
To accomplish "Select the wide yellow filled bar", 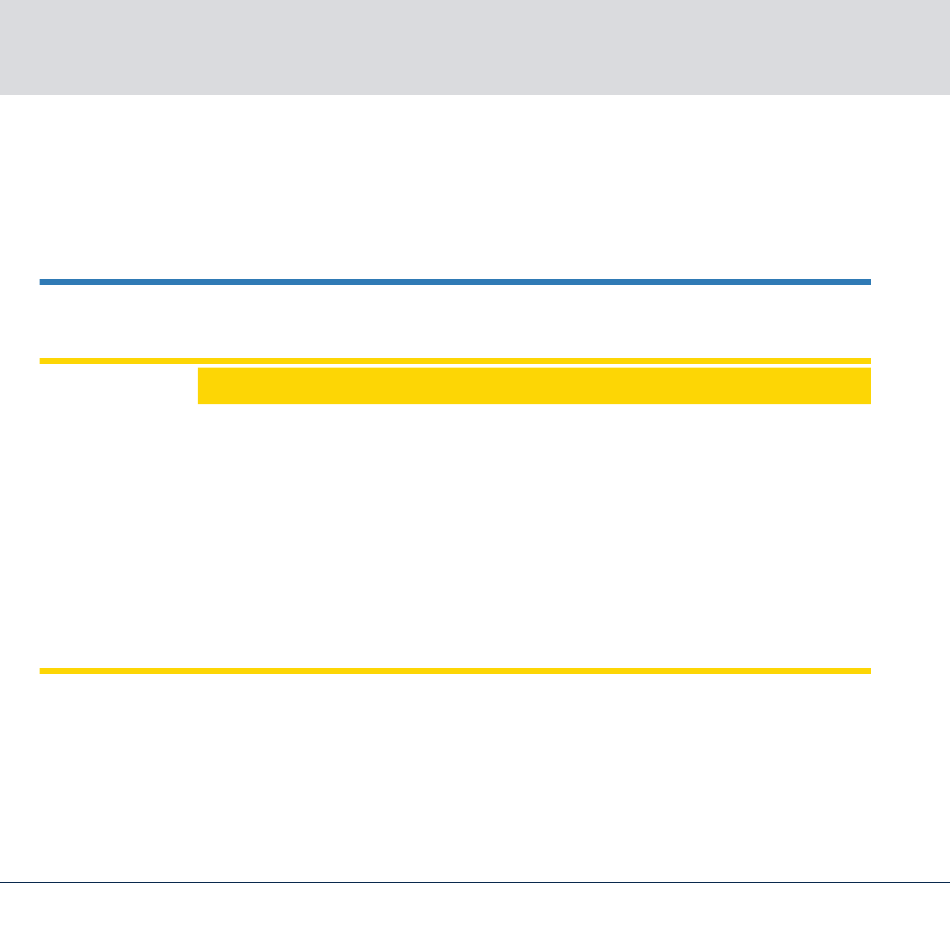I will point(534,385).
